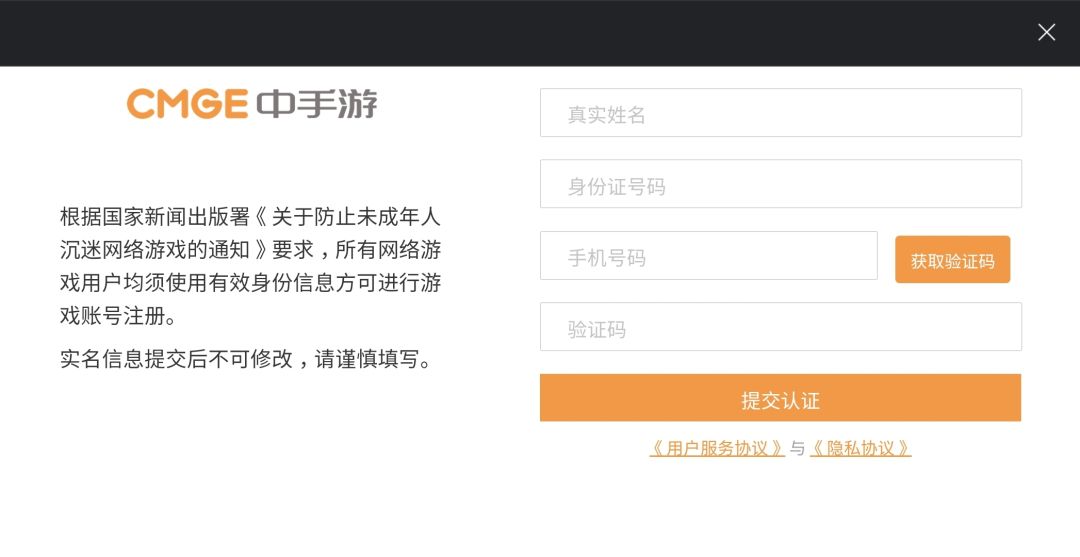The image size is (1080, 557).
Task: Submit the form via 提交认证 button
Action: point(780,398)
